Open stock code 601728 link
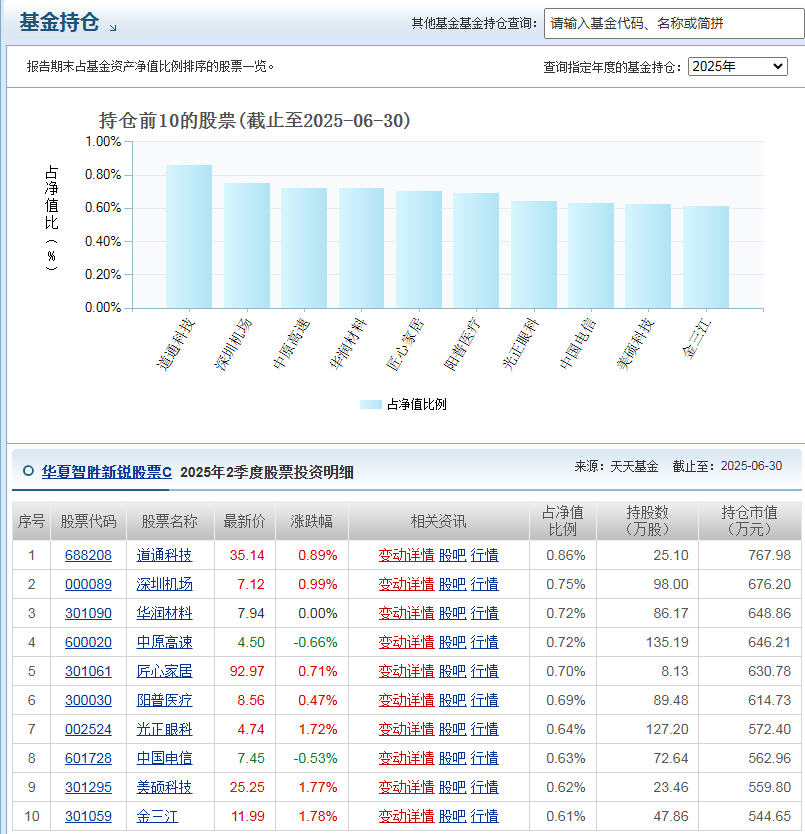Image resolution: width=805 pixels, height=834 pixels. pos(88,758)
